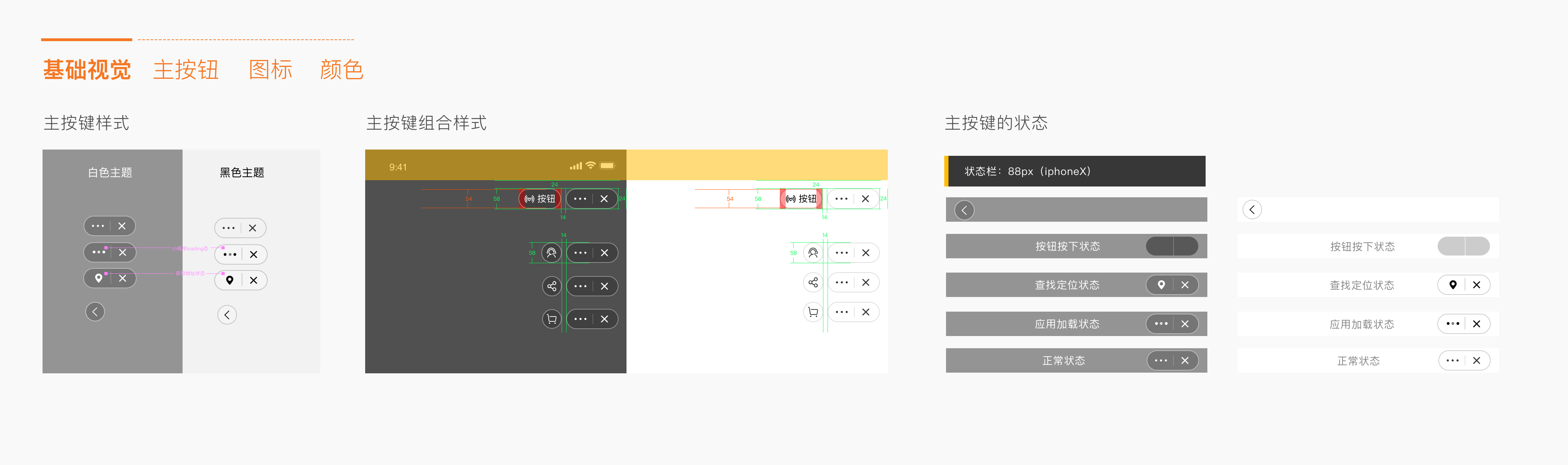
Task: Close capsule in gray 应用加载状态 row
Action: [1184, 324]
